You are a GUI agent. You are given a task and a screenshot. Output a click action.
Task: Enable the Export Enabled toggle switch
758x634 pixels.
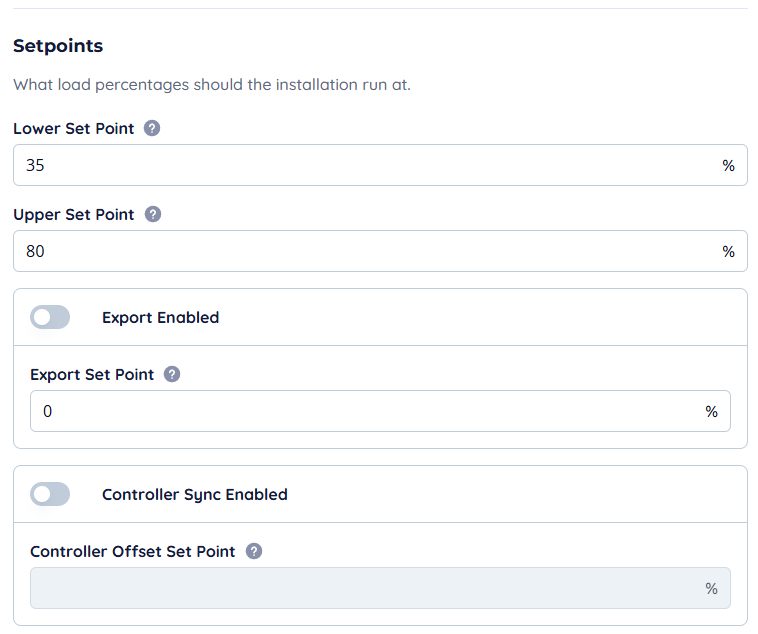(x=50, y=317)
